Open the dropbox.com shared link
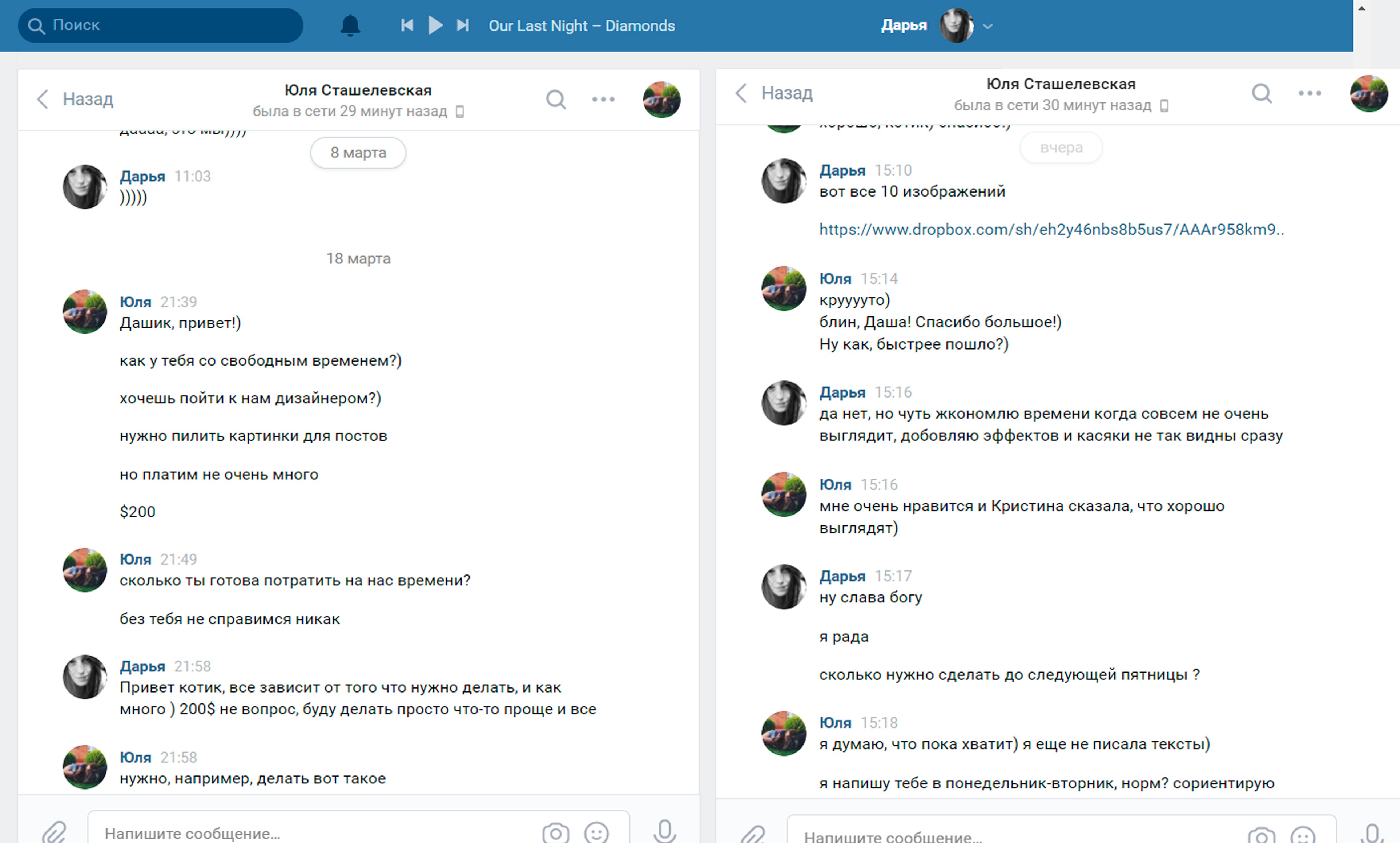This screenshot has width=1400, height=843. 1051,230
